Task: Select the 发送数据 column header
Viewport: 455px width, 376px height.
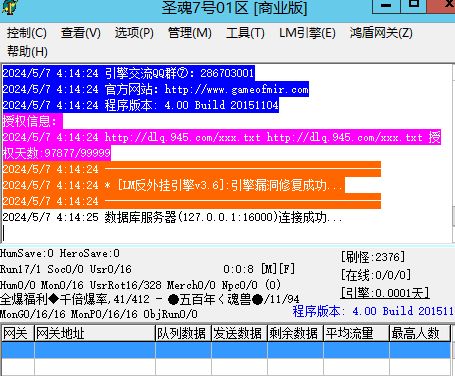Action: tap(239, 333)
